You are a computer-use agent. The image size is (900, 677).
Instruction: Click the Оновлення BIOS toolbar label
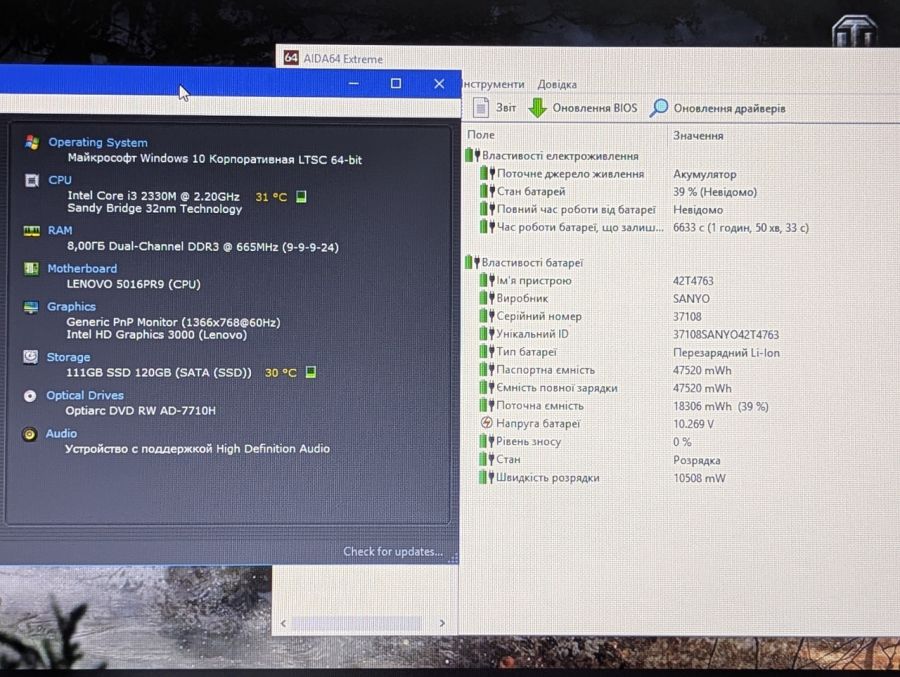point(595,108)
